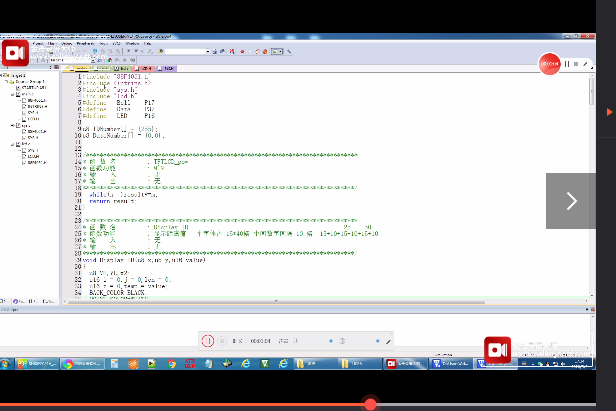This screenshot has height=411, width=616.
Task: Open the Word document taskbar button
Action: click(x=452, y=364)
